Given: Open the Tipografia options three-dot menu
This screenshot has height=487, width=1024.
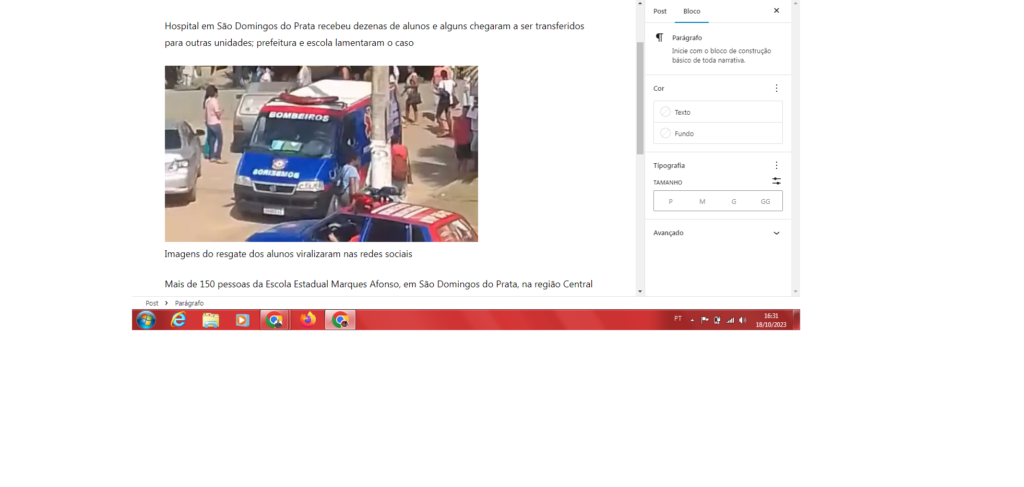Looking at the screenshot, I should (776, 165).
